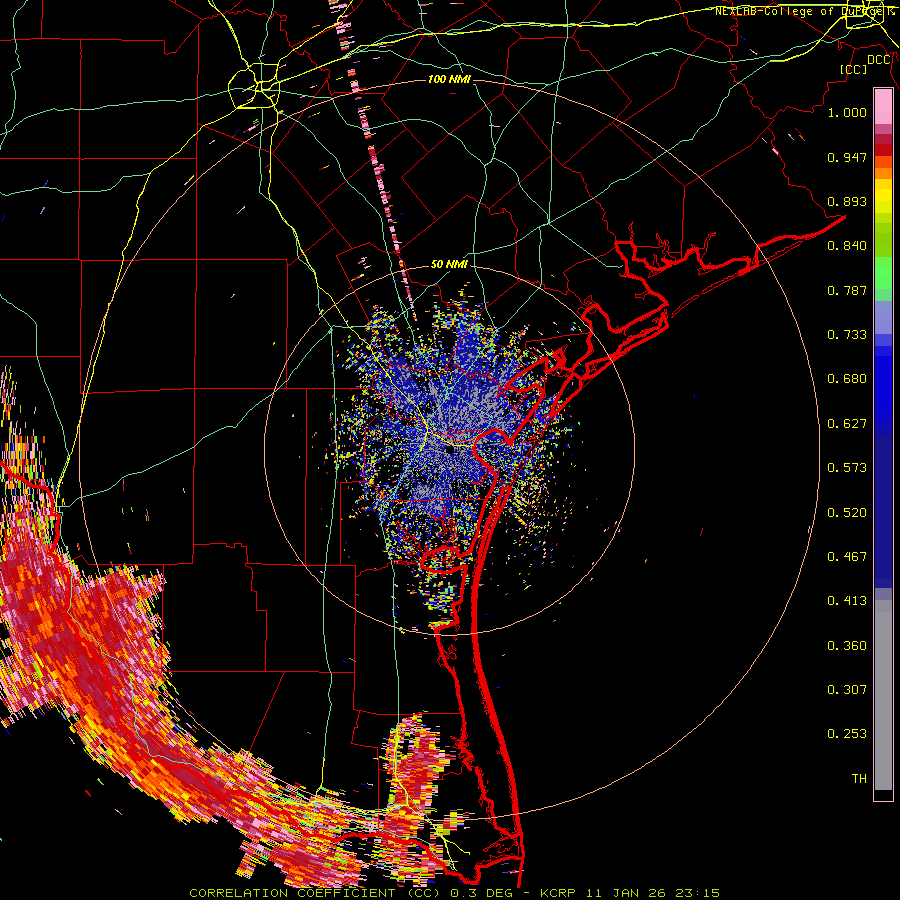
Task: Pick the gray swatch on the color bar
Action: pyautogui.click(x=883, y=695)
